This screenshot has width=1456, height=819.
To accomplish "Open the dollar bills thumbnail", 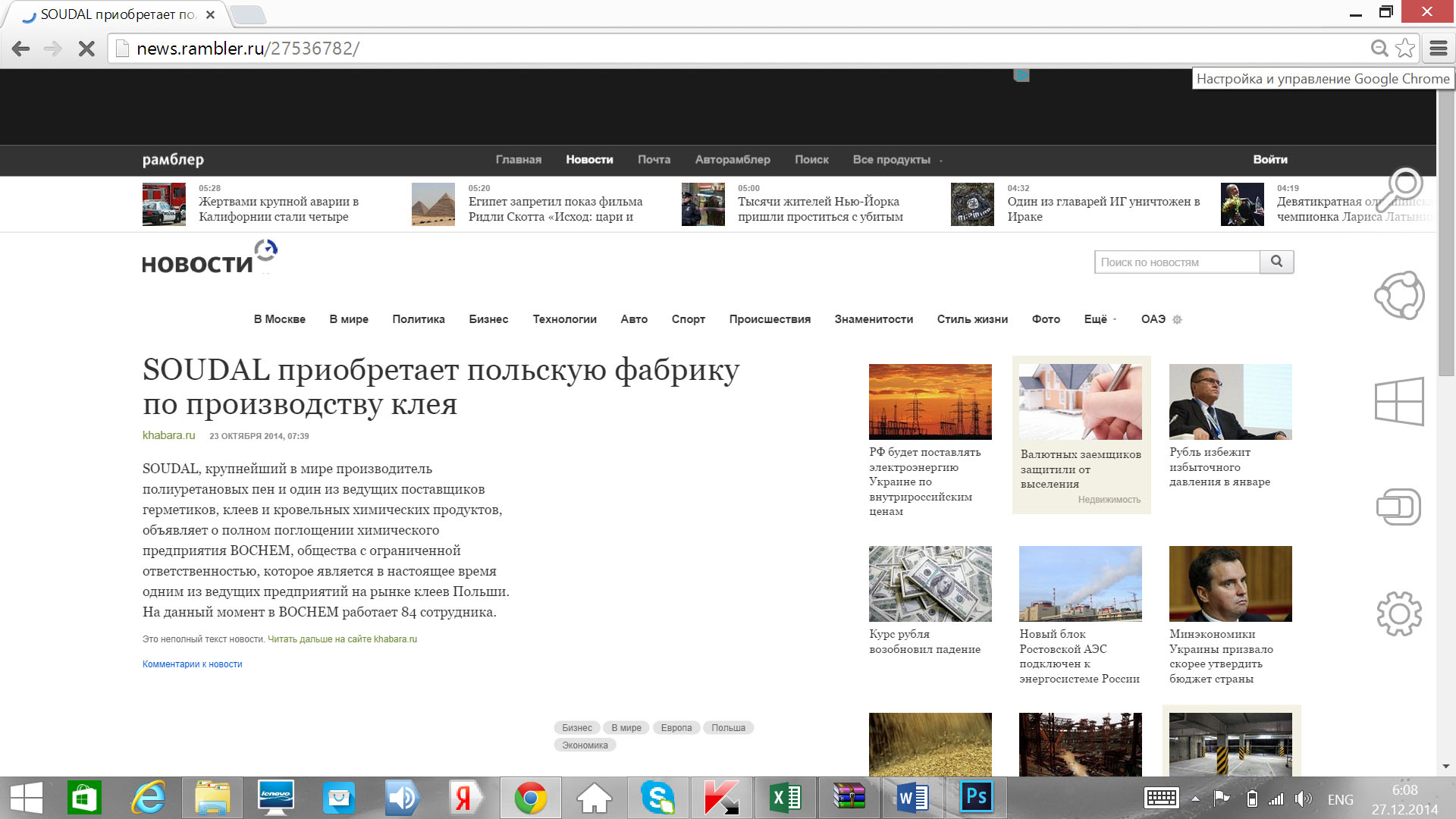I will 930,584.
